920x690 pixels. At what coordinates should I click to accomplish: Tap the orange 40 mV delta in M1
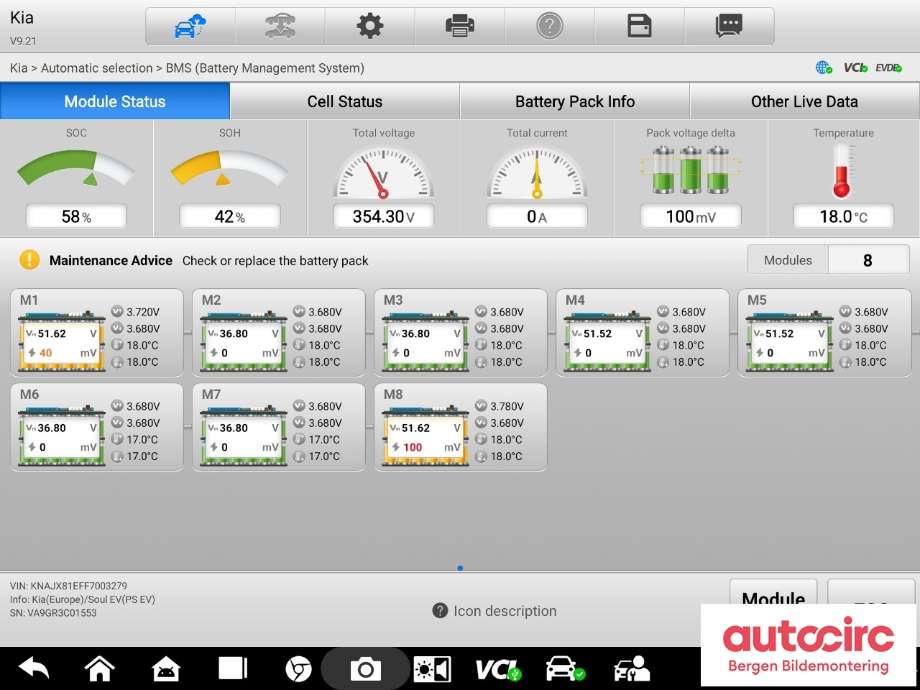45,353
